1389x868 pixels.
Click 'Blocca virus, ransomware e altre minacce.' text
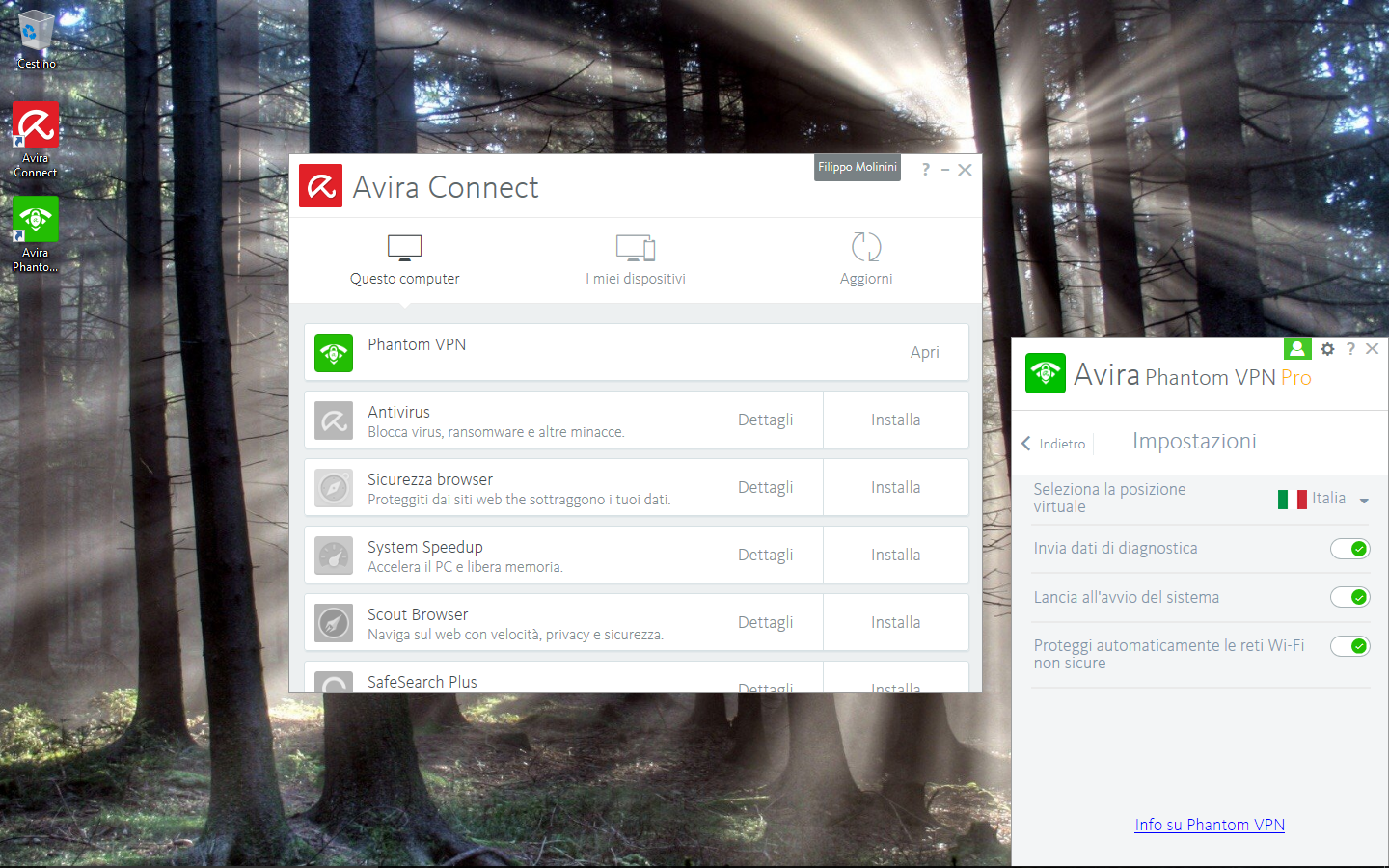coord(496,432)
